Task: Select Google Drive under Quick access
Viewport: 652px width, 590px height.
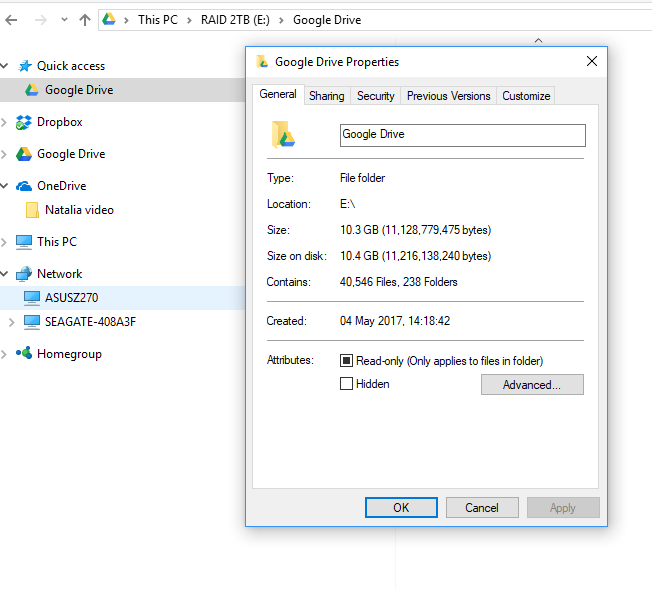Action: point(79,90)
